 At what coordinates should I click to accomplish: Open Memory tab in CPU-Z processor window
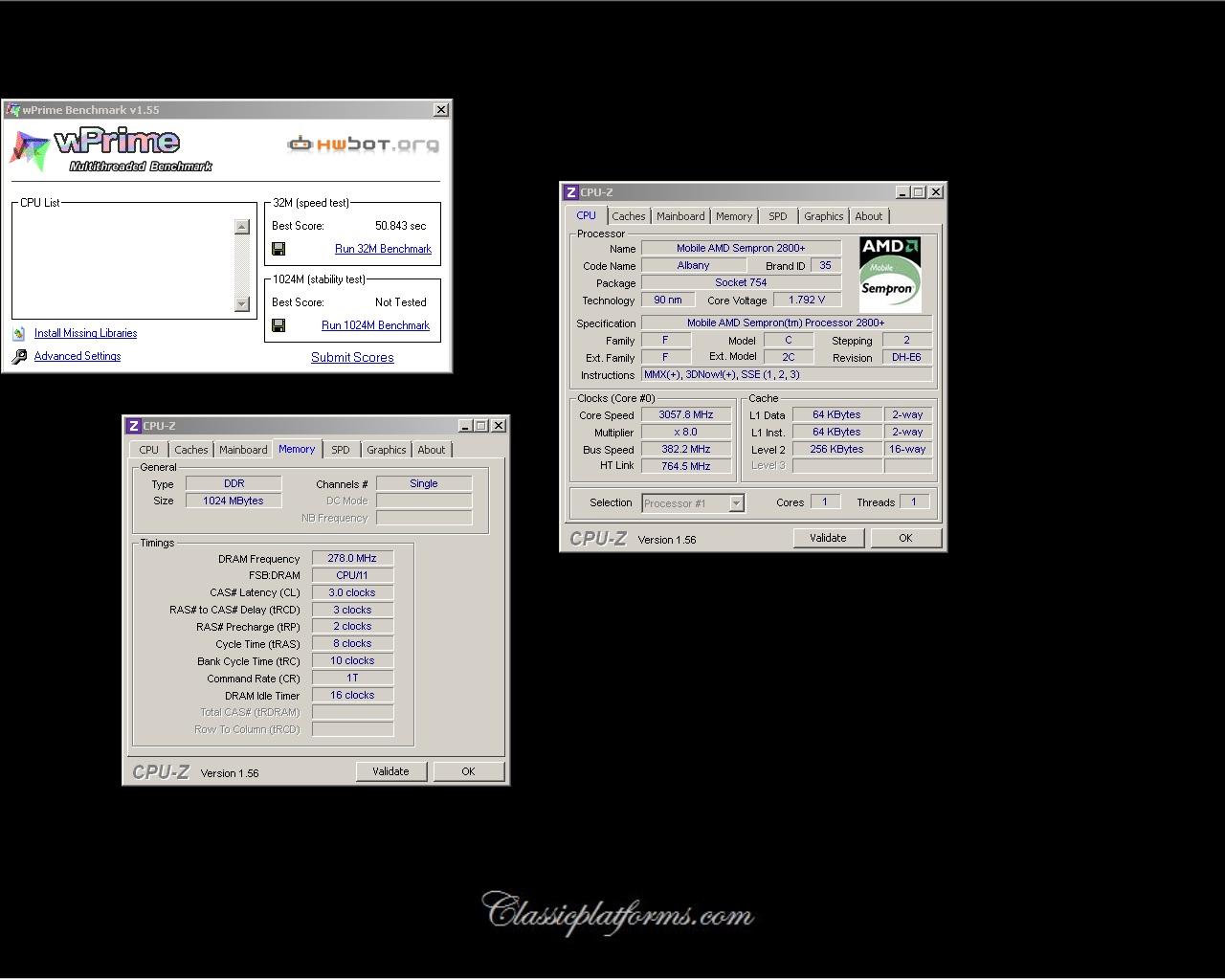(734, 216)
